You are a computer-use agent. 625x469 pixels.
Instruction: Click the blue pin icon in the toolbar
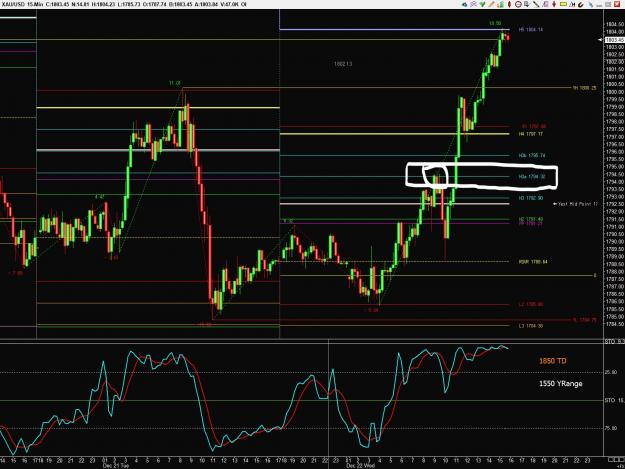click(590, 5)
